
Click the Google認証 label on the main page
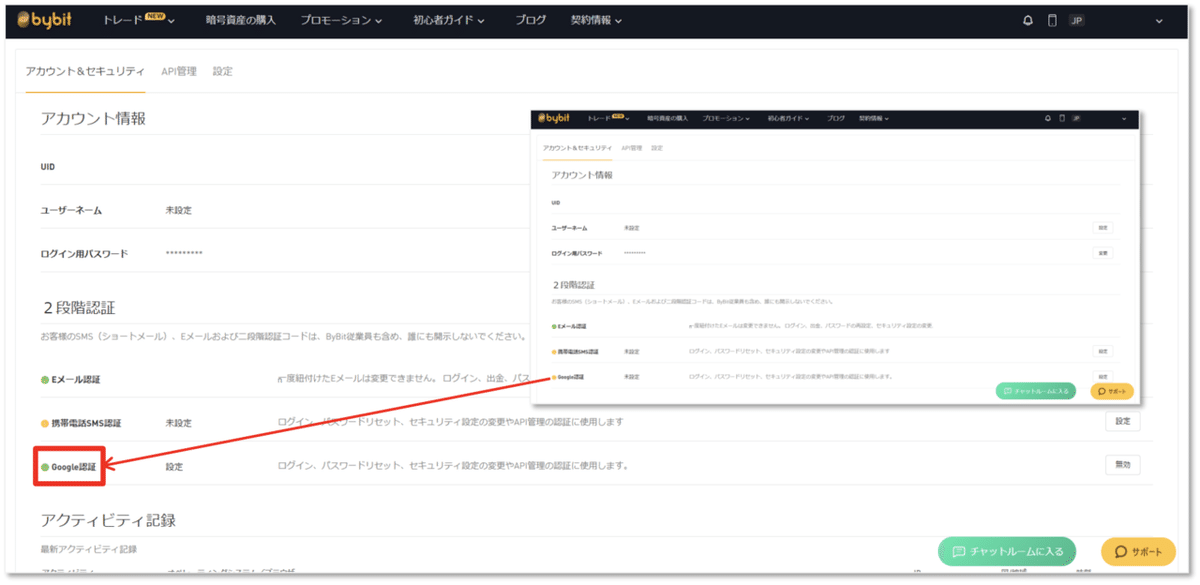[x=74, y=466]
